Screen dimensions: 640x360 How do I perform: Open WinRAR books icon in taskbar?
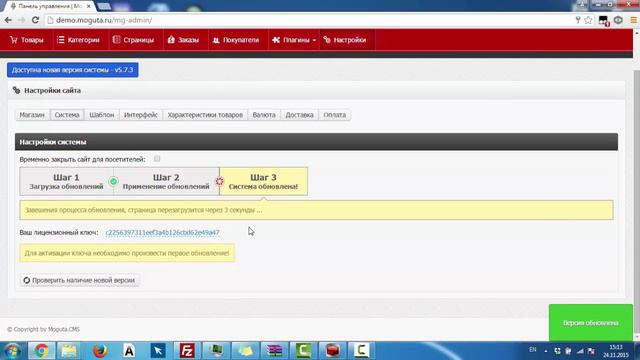tap(274, 351)
